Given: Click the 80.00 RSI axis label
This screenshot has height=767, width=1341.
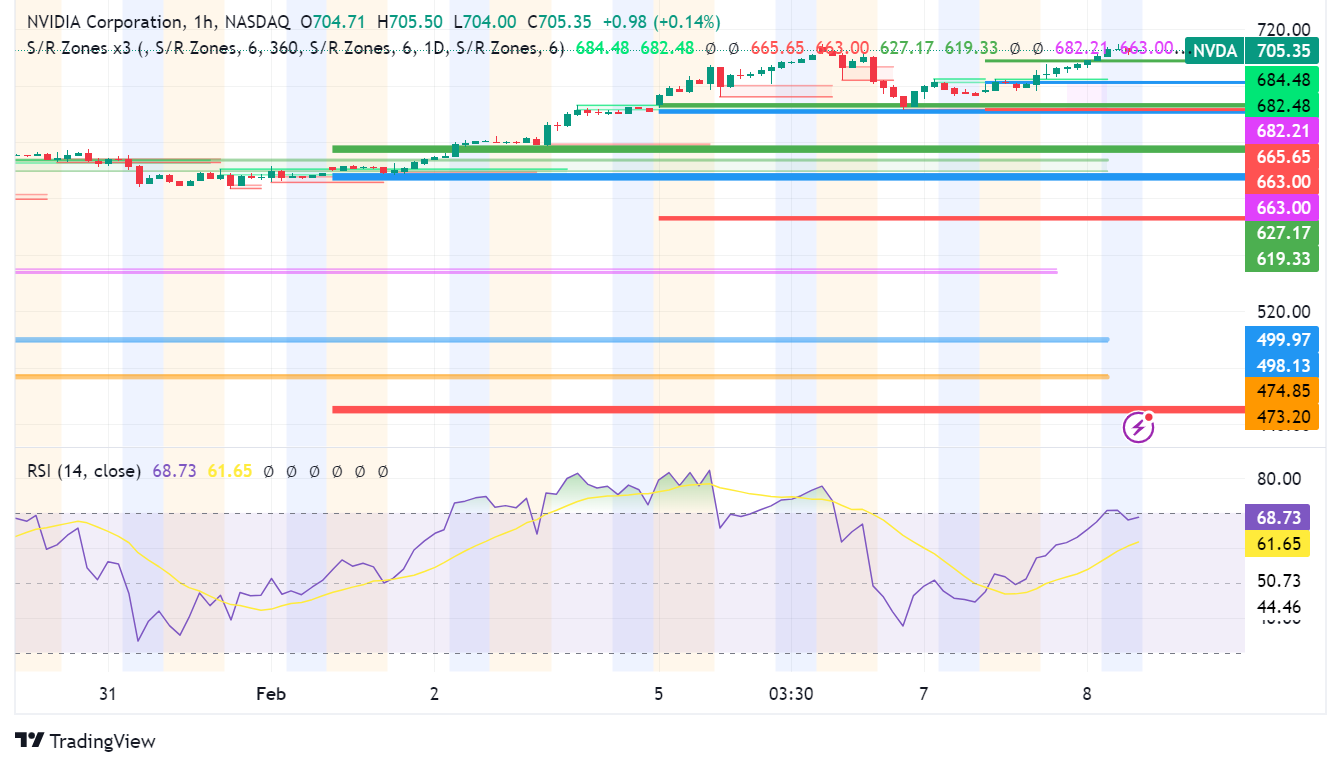Looking at the screenshot, I should [x=1279, y=478].
